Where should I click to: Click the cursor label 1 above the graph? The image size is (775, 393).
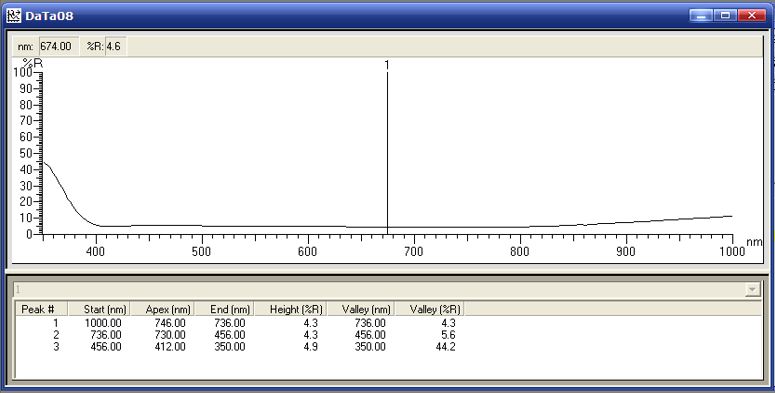click(387, 65)
